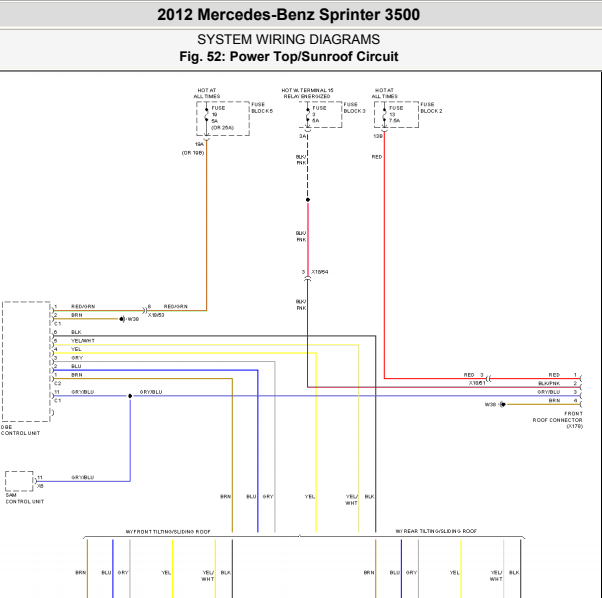
Task: Click 'HOT AT ALL TIMES' above Fuse Block 2
Action: pyautogui.click(x=384, y=93)
